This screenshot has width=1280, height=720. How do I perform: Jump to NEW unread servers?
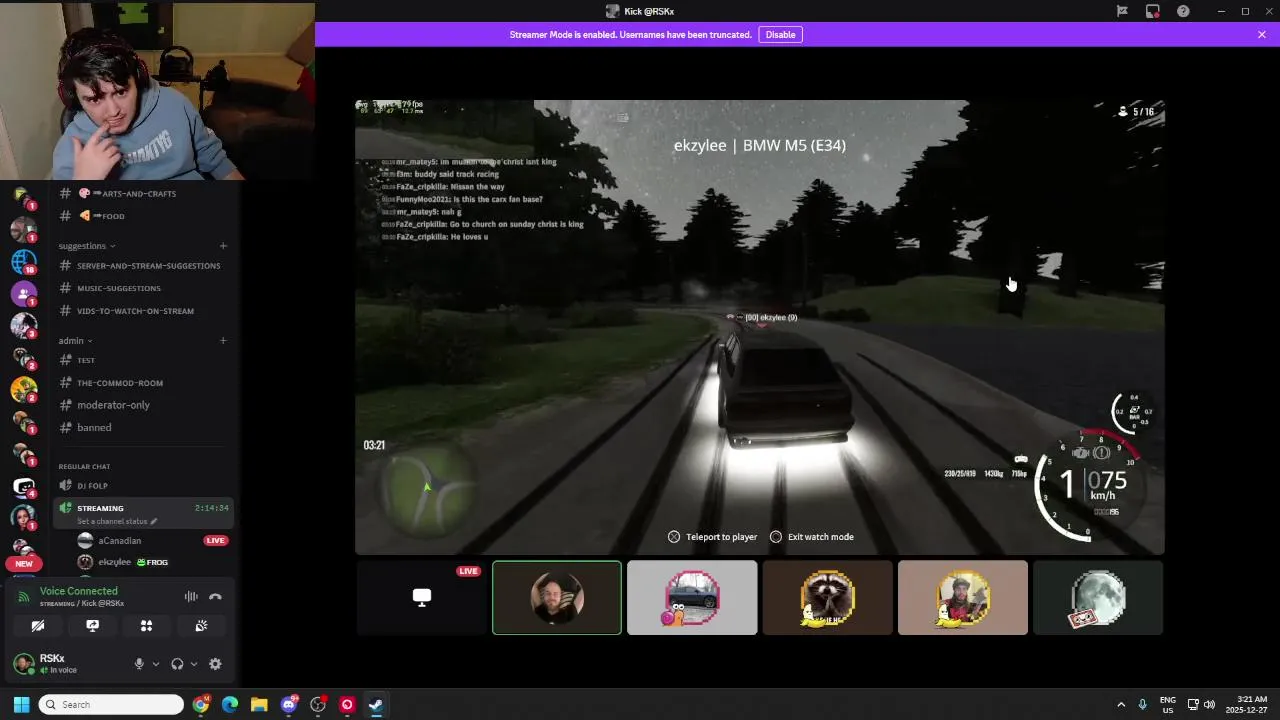click(x=24, y=564)
